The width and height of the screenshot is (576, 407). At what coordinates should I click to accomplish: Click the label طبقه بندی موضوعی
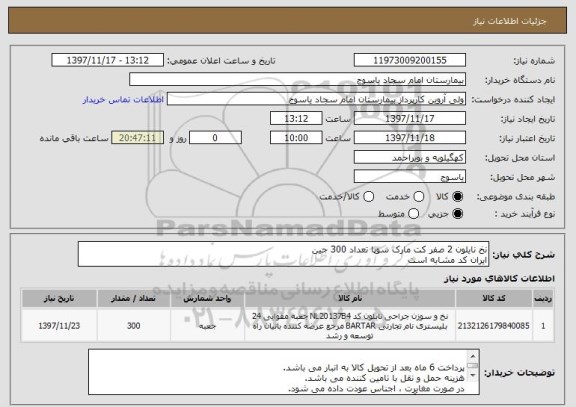[516, 197]
